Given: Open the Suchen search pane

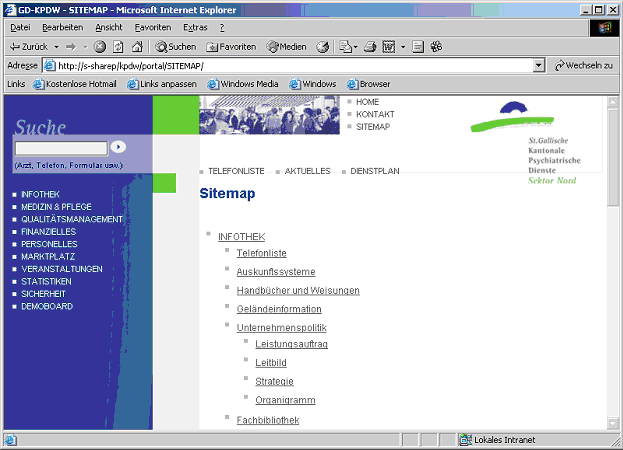Looking at the screenshot, I should [176, 47].
